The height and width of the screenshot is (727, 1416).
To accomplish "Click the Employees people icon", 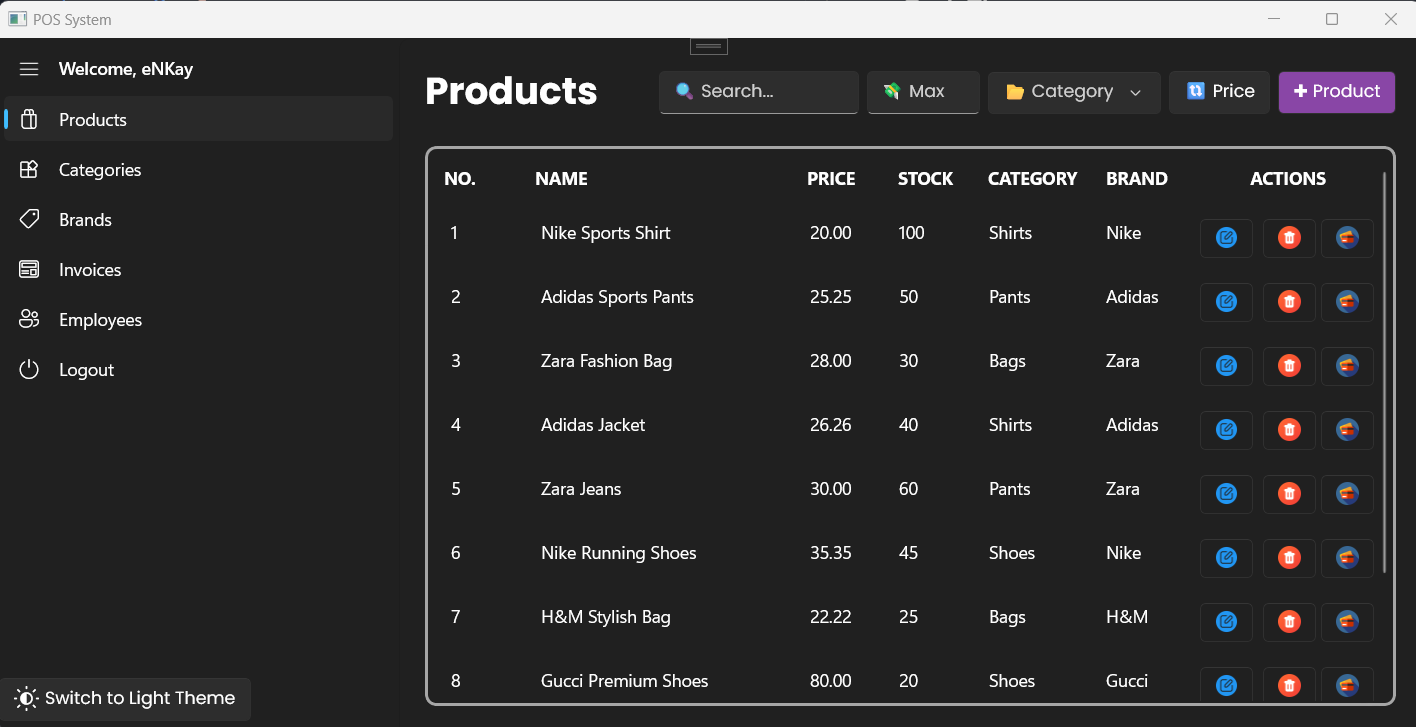I will 29,319.
